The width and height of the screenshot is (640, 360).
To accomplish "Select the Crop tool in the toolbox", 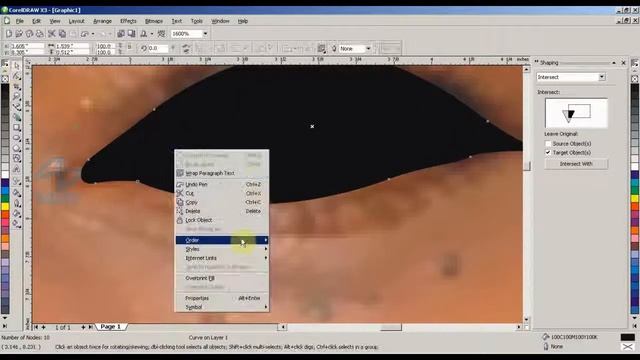I will [x=17, y=86].
